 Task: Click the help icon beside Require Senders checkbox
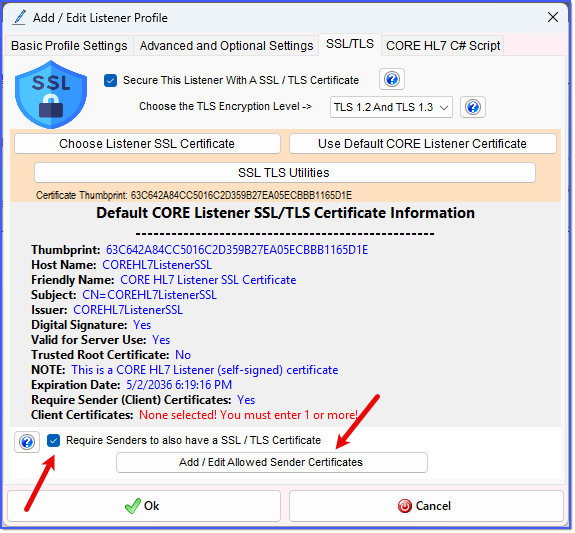point(27,442)
